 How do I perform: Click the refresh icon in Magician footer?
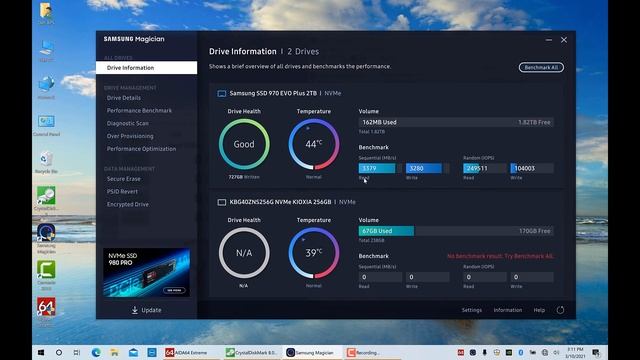point(560,310)
